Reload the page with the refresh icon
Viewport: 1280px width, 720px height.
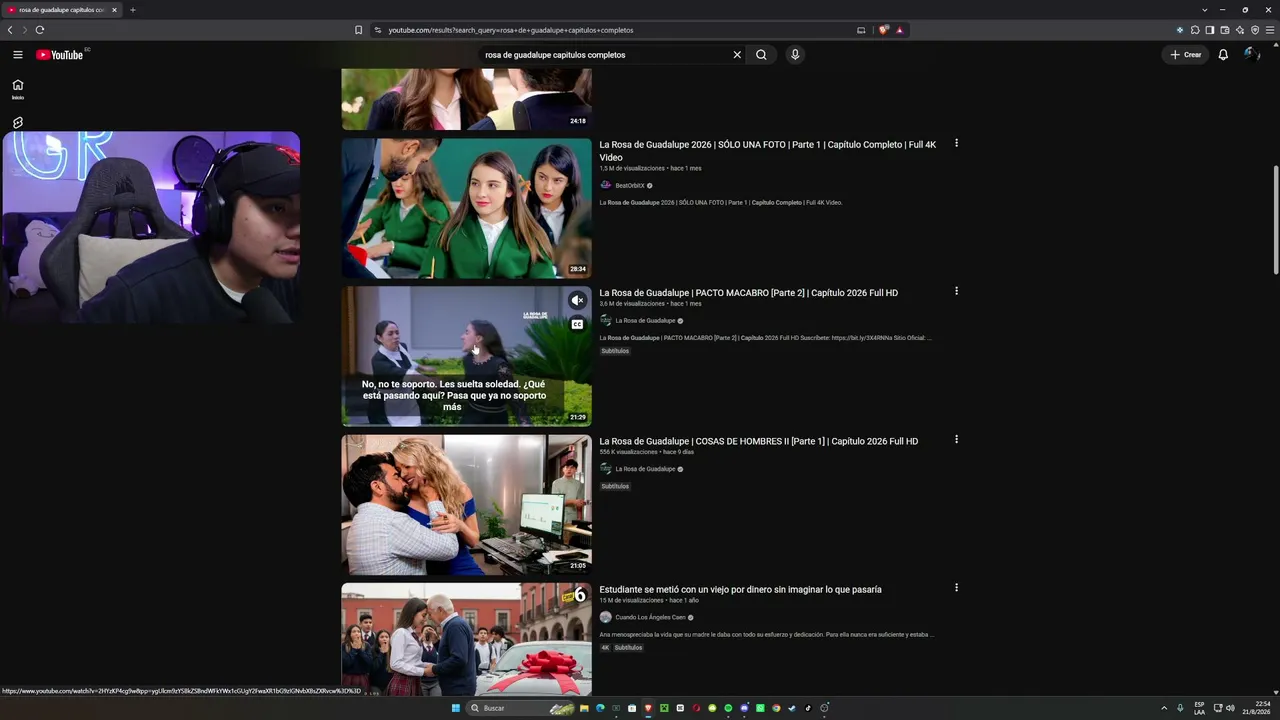click(x=40, y=30)
